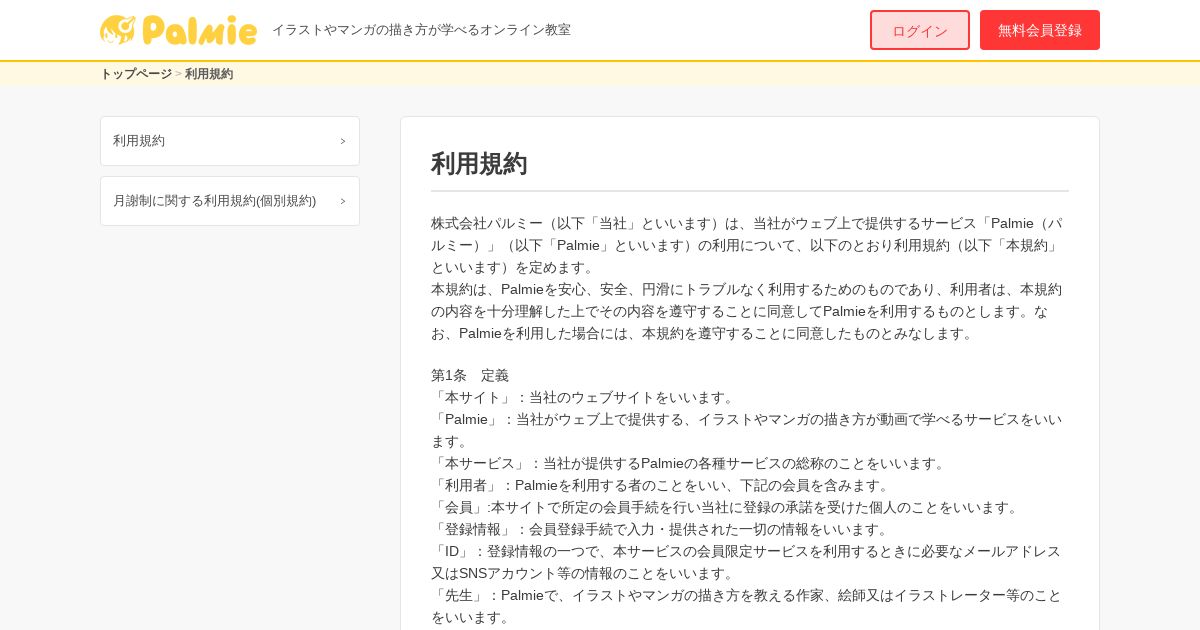
Task: Click the 第1条 定義 section heading
Action: pos(470,375)
